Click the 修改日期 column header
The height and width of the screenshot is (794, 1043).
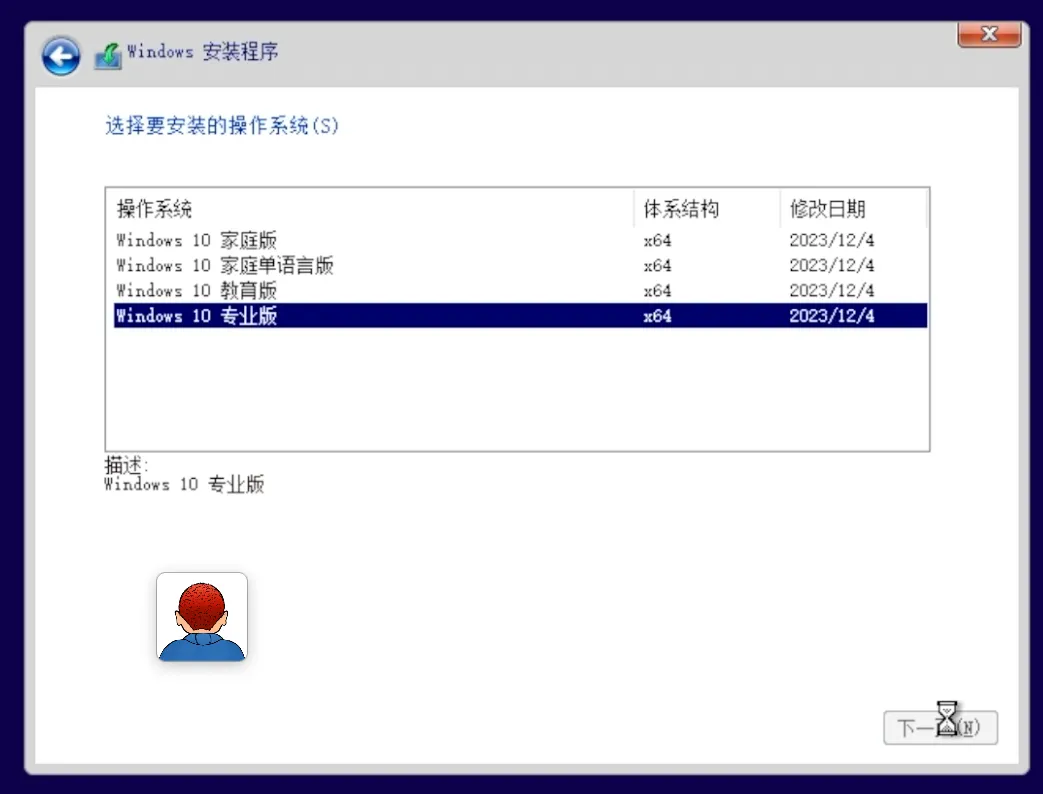[x=853, y=209]
